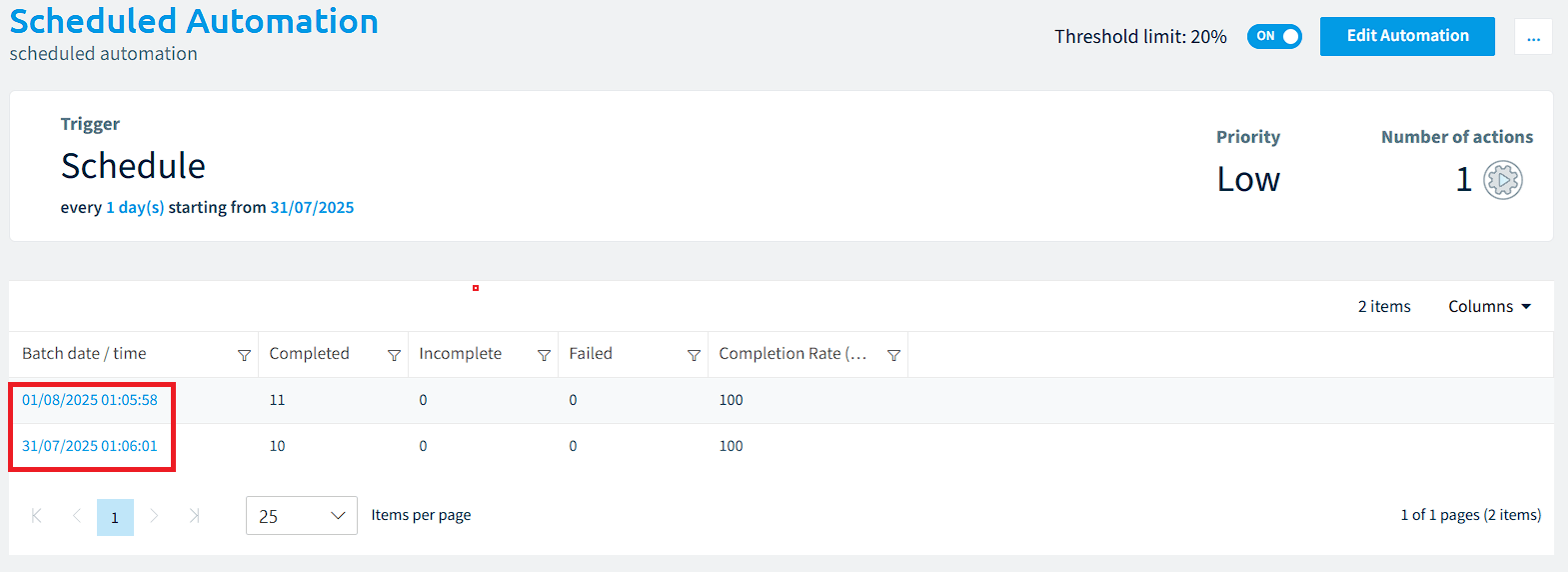Click the Edit Automation button

[1407, 36]
